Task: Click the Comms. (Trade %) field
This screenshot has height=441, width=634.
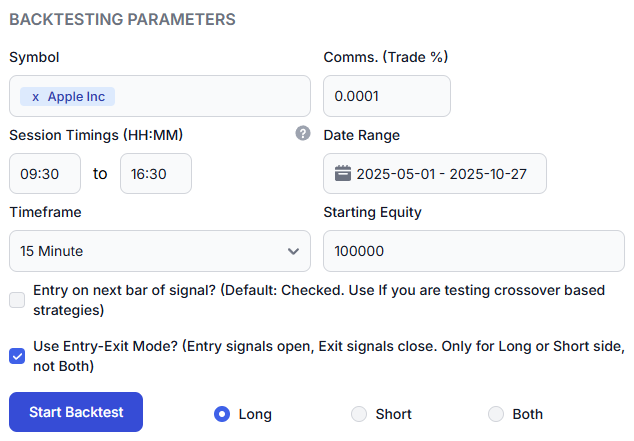Action: (x=386, y=97)
